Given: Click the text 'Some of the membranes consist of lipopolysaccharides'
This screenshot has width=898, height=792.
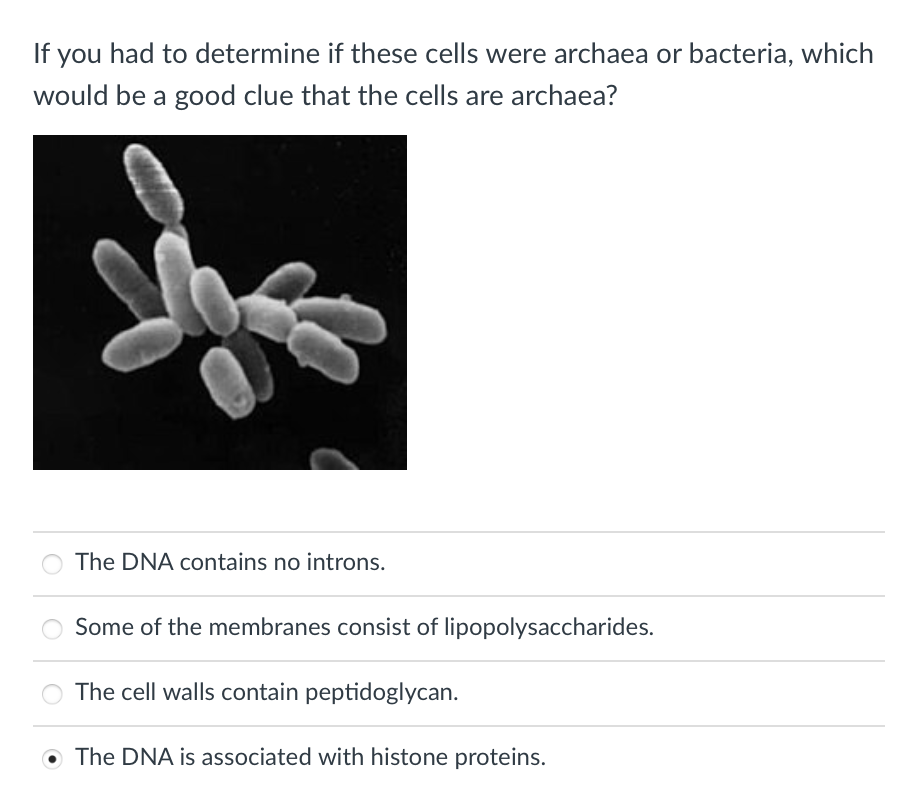Looking at the screenshot, I should point(364,628).
